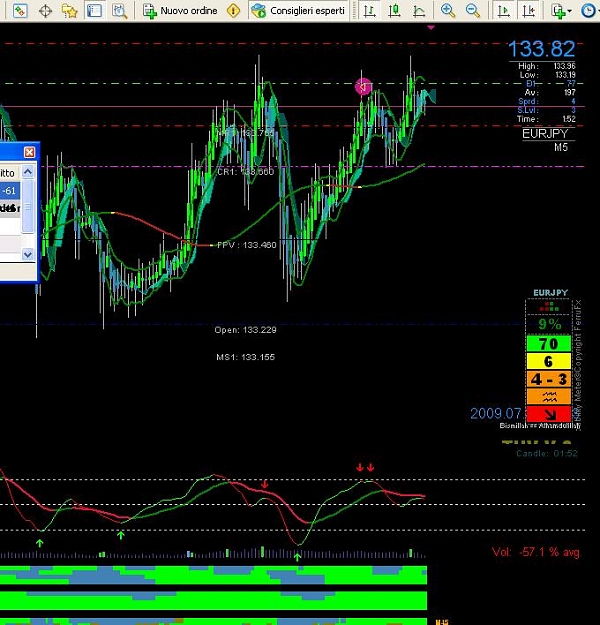Click the Nuovo ordine button
The height and width of the screenshot is (625, 600).
tap(180, 11)
